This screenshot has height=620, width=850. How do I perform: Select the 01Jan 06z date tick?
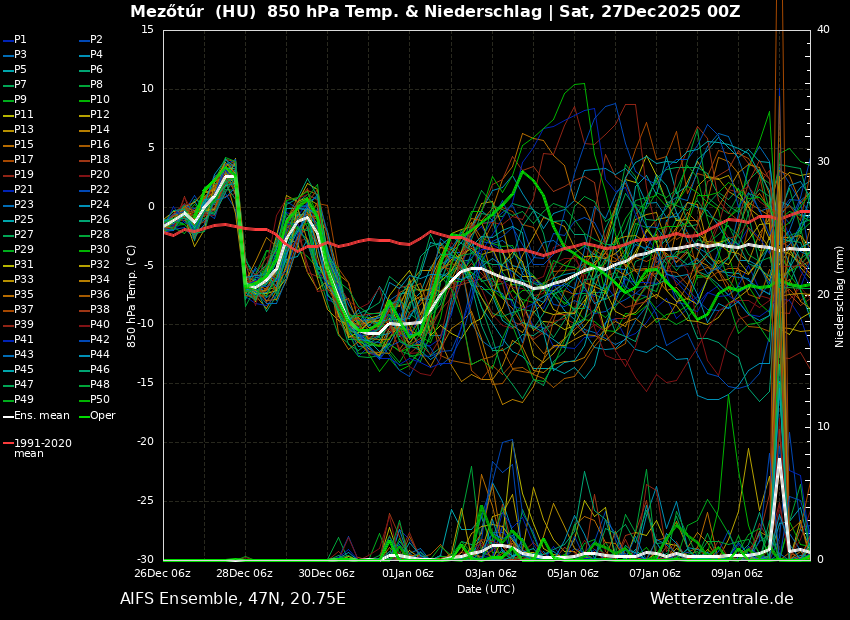(x=408, y=573)
